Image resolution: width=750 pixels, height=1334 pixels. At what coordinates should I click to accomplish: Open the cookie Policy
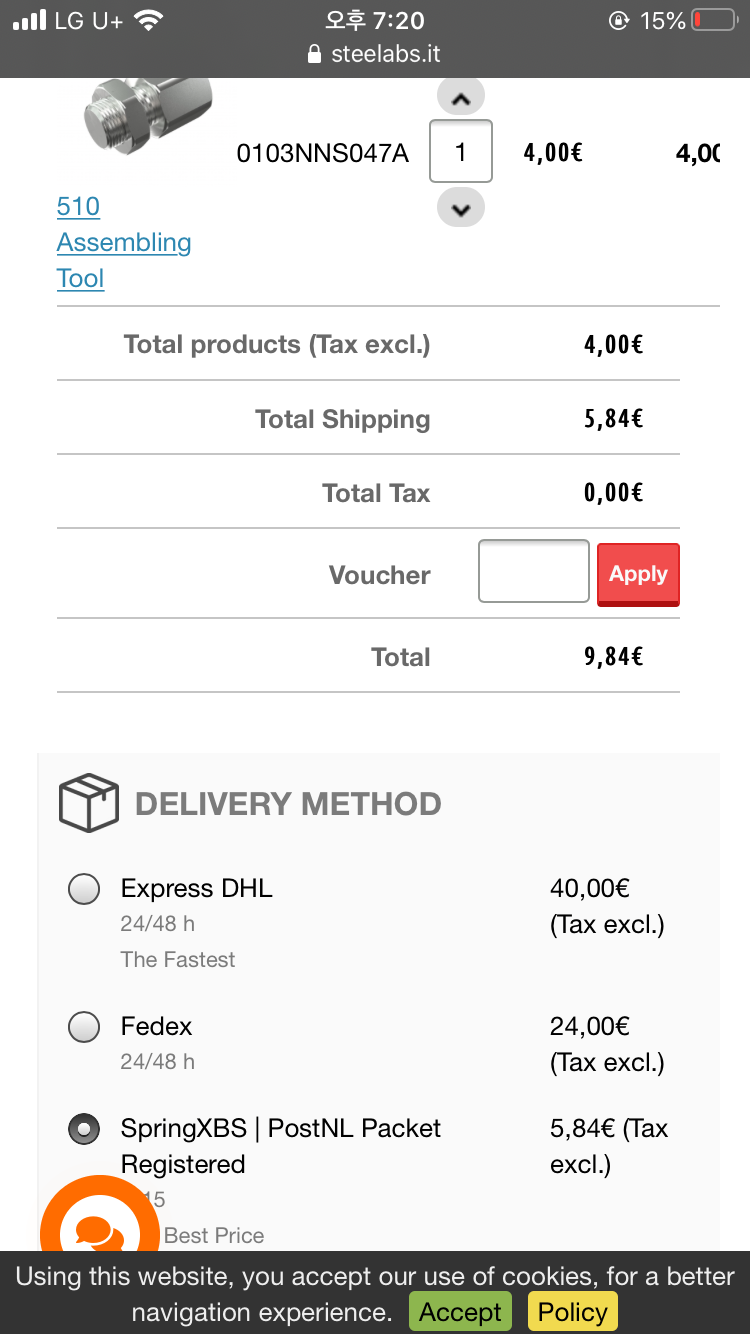tap(573, 1312)
